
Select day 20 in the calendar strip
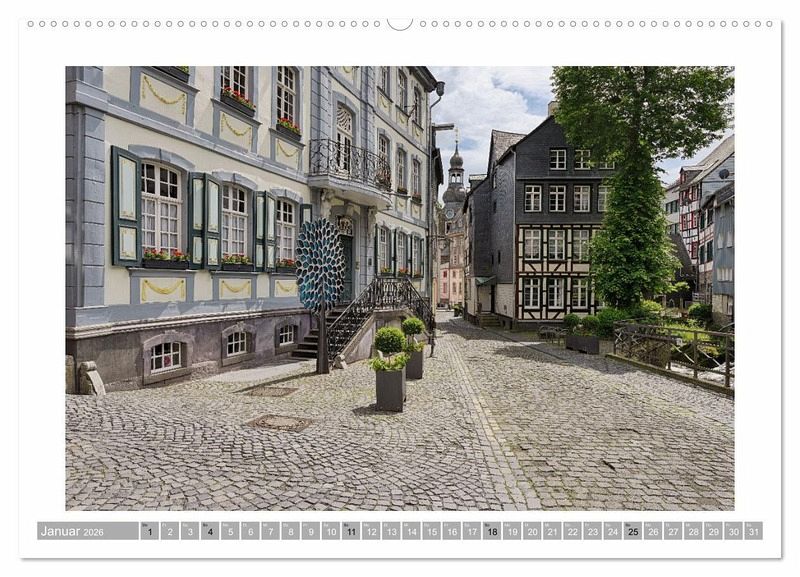(x=533, y=531)
